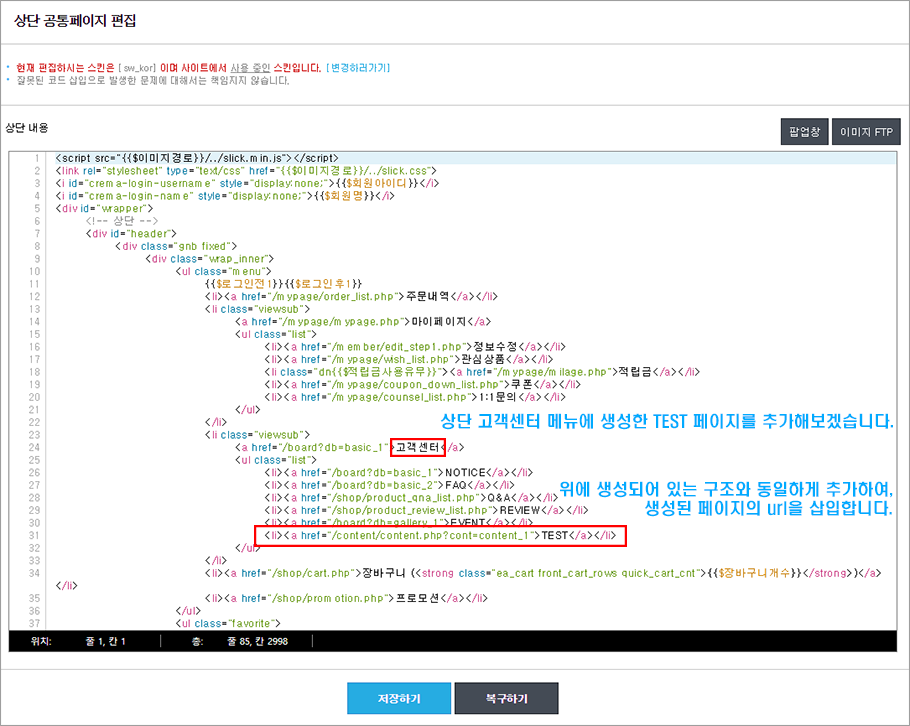Screen dimensions: 910x726
Task: Click the crema-login-username code line
Action: click(x=247, y=183)
